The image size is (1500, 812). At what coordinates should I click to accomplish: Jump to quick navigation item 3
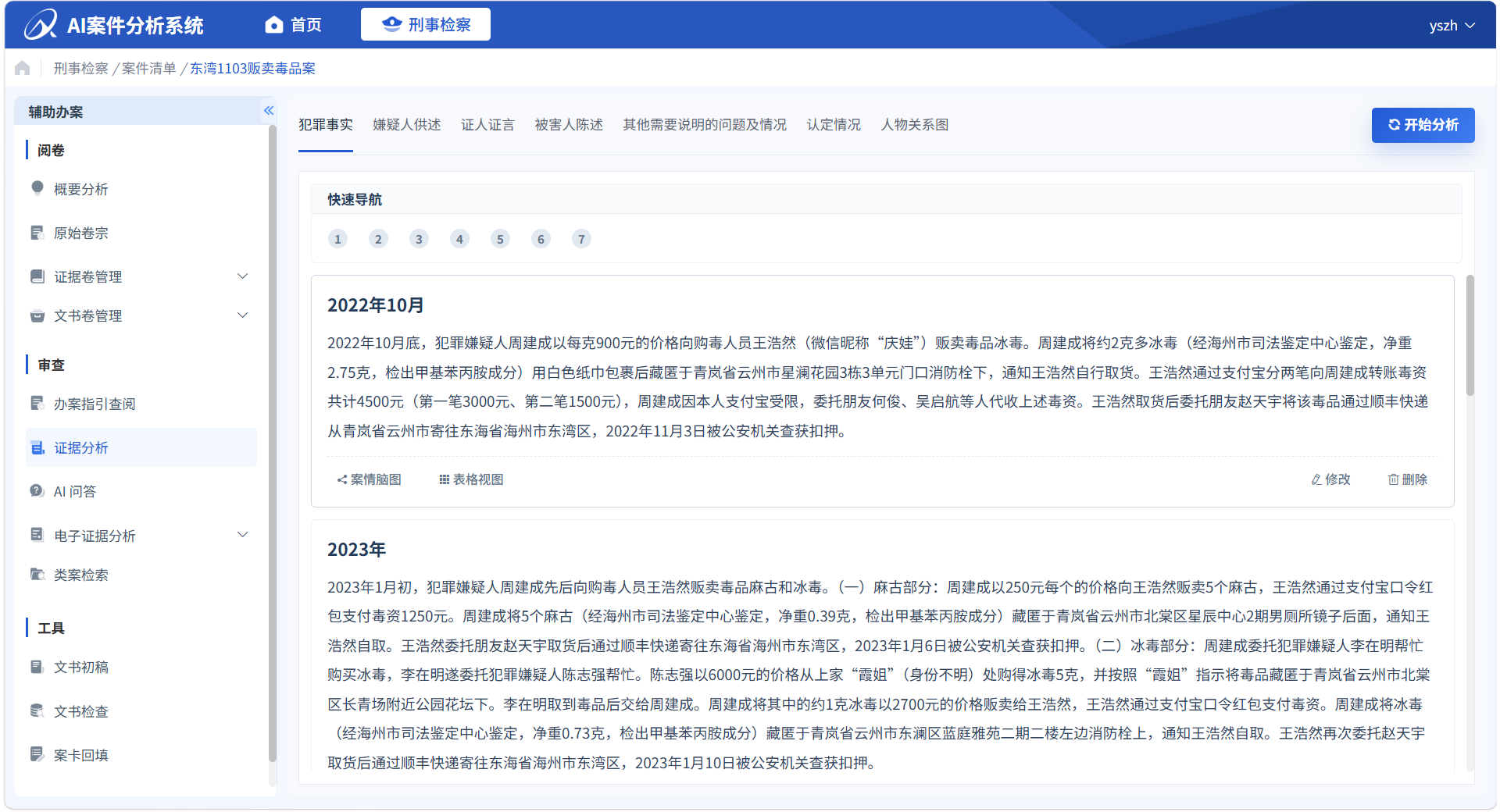click(419, 239)
